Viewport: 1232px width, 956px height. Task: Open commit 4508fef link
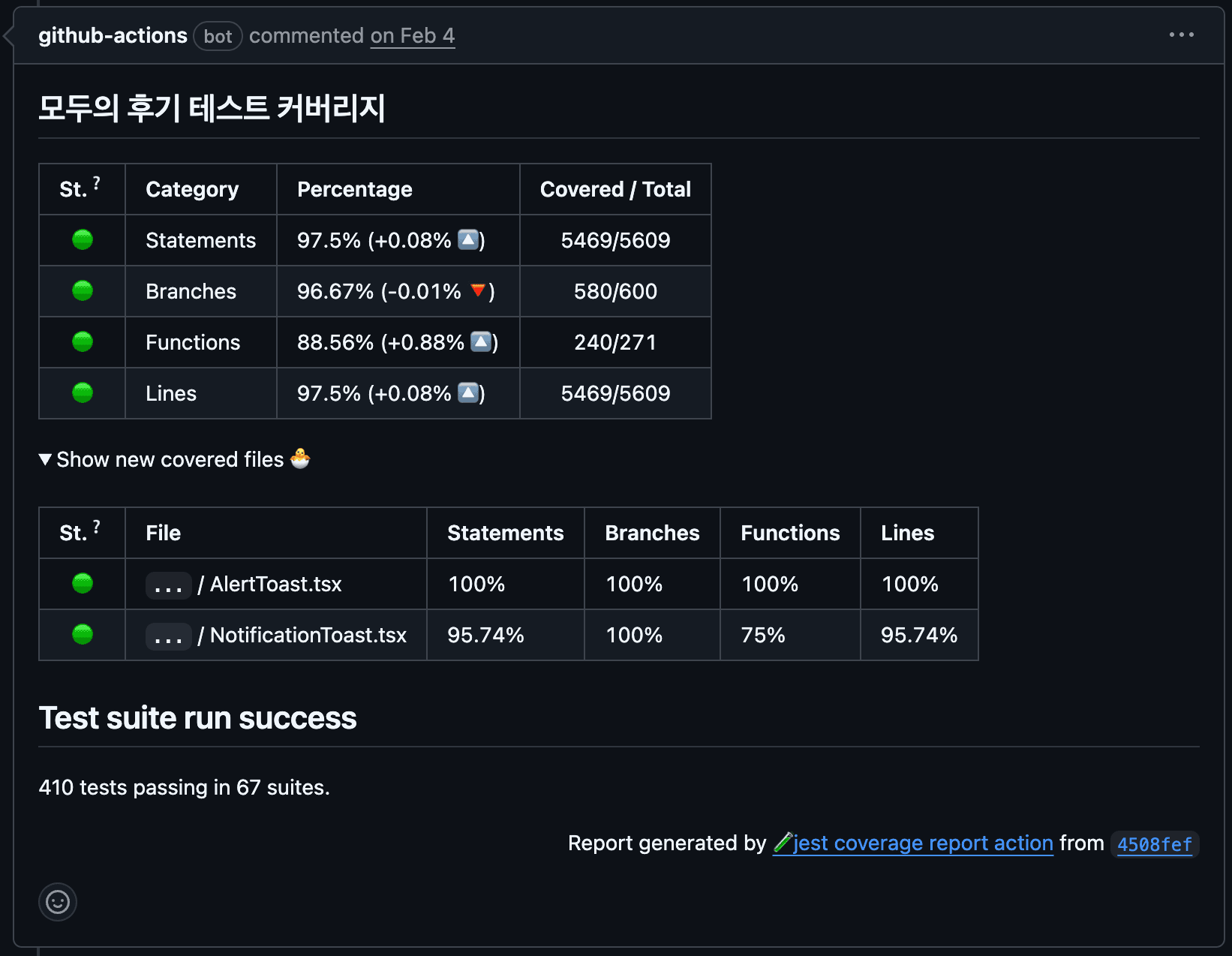click(x=1154, y=844)
